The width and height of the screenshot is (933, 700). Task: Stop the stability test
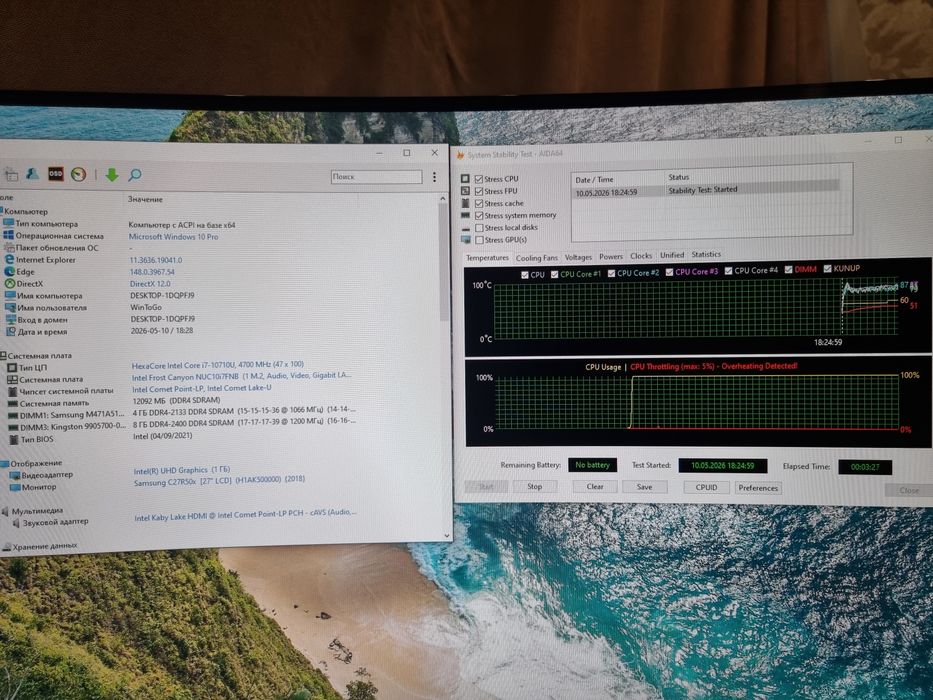(534, 486)
